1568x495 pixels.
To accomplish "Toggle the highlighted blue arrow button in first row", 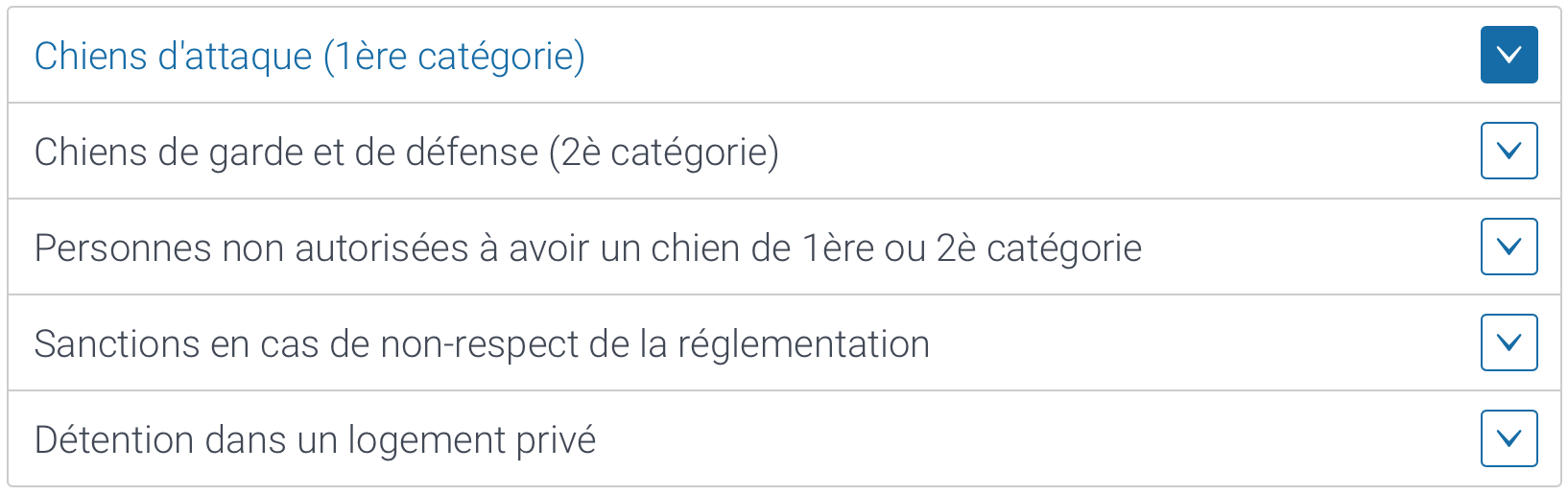I will [1509, 55].
